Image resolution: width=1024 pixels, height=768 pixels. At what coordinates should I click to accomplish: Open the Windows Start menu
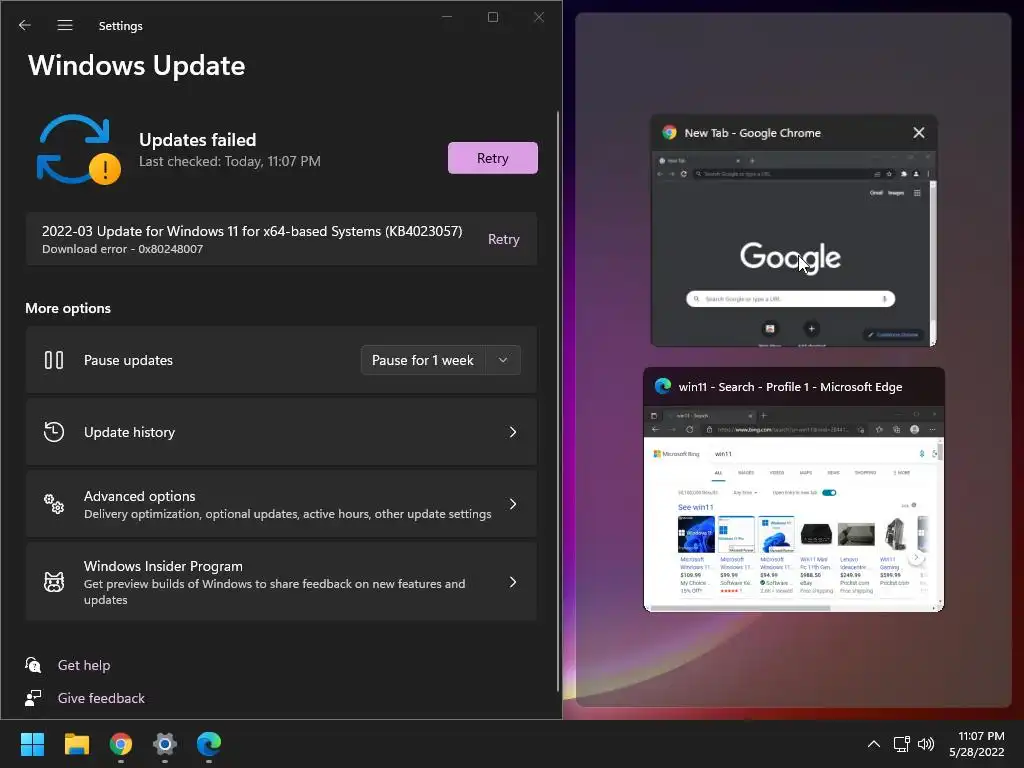coord(32,744)
